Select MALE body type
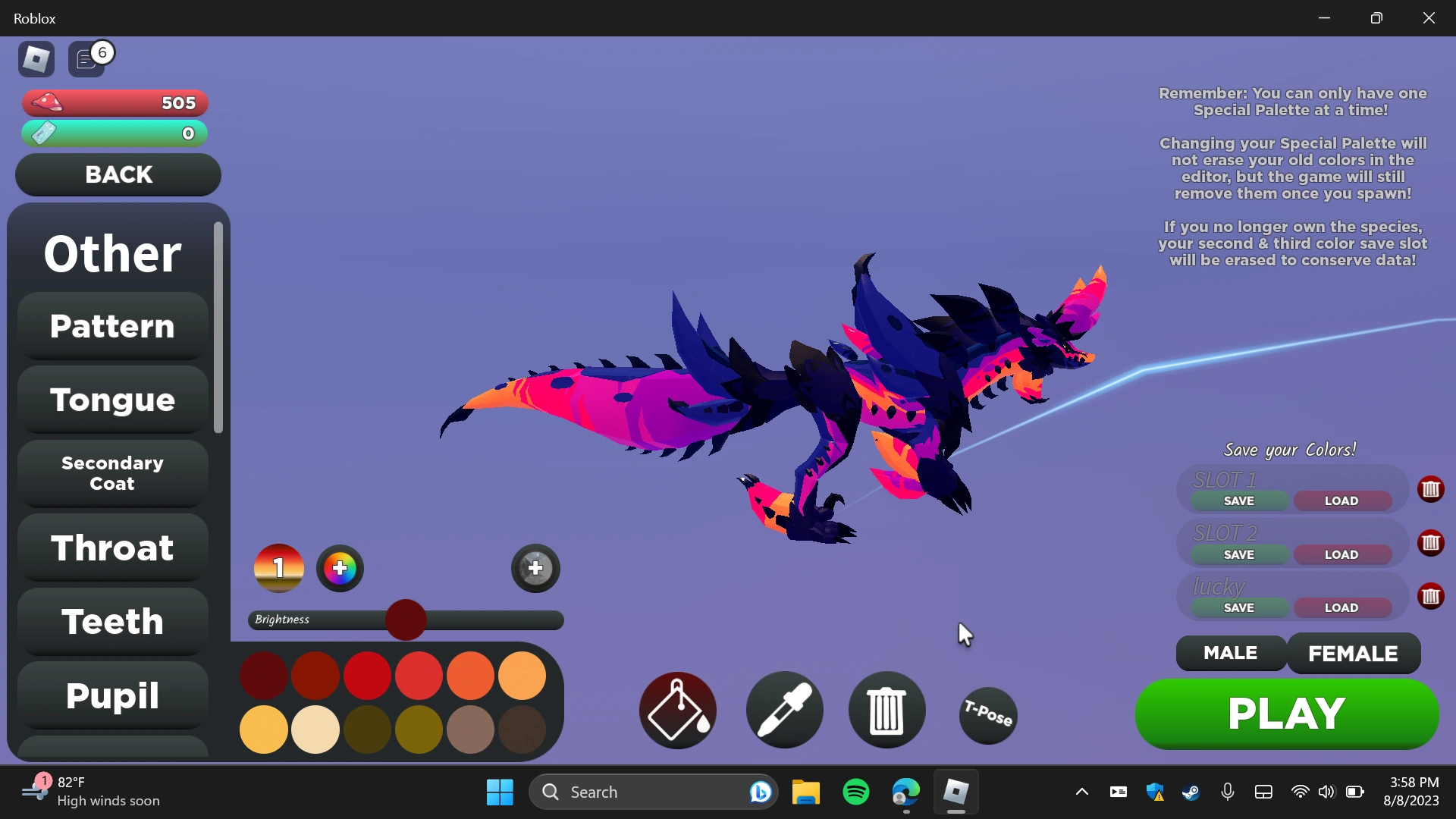1456x819 pixels. (1230, 653)
